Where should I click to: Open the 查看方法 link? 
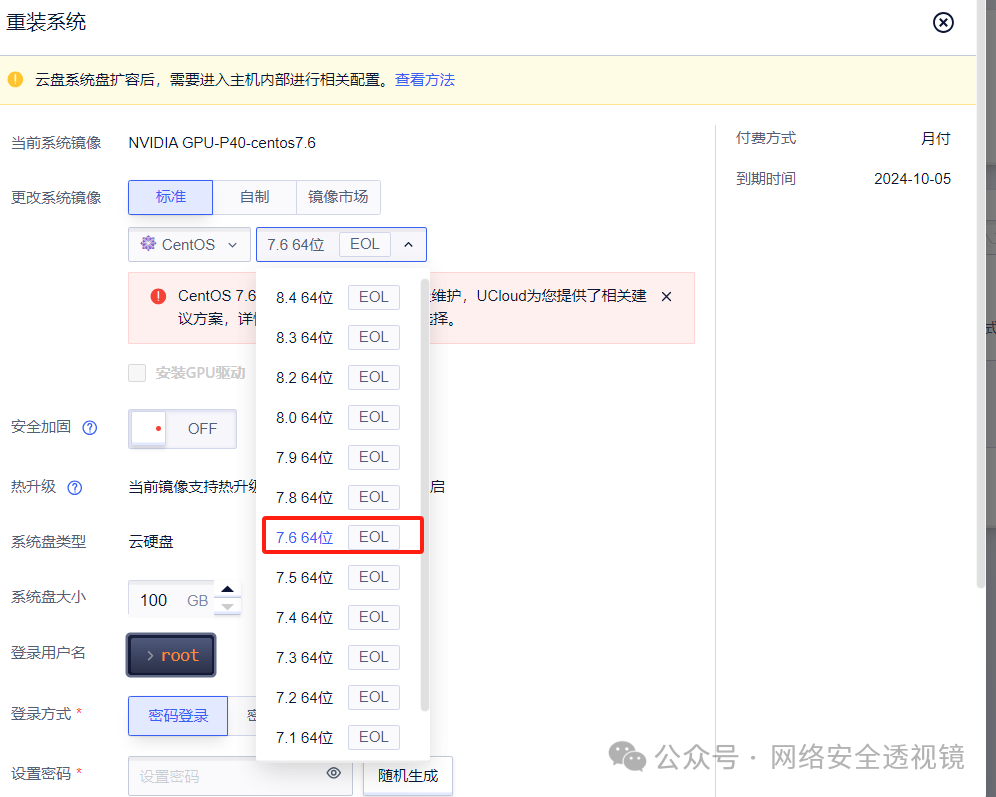424,79
